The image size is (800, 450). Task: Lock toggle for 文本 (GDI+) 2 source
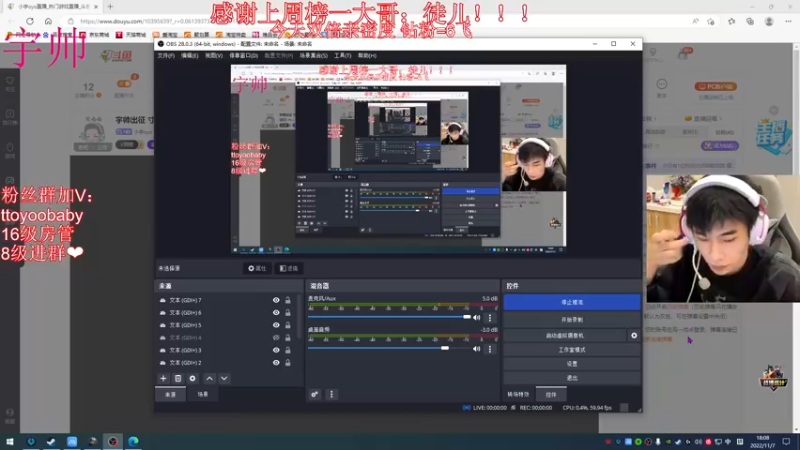point(288,363)
